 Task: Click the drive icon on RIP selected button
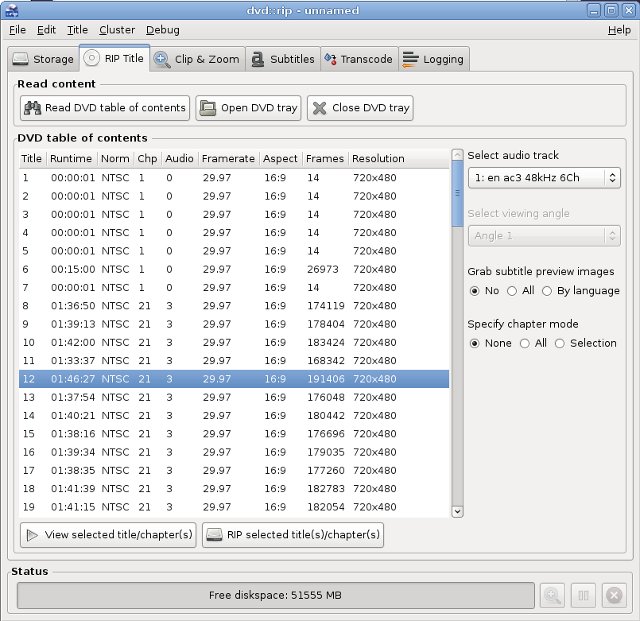pyautogui.click(x=214, y=535)
